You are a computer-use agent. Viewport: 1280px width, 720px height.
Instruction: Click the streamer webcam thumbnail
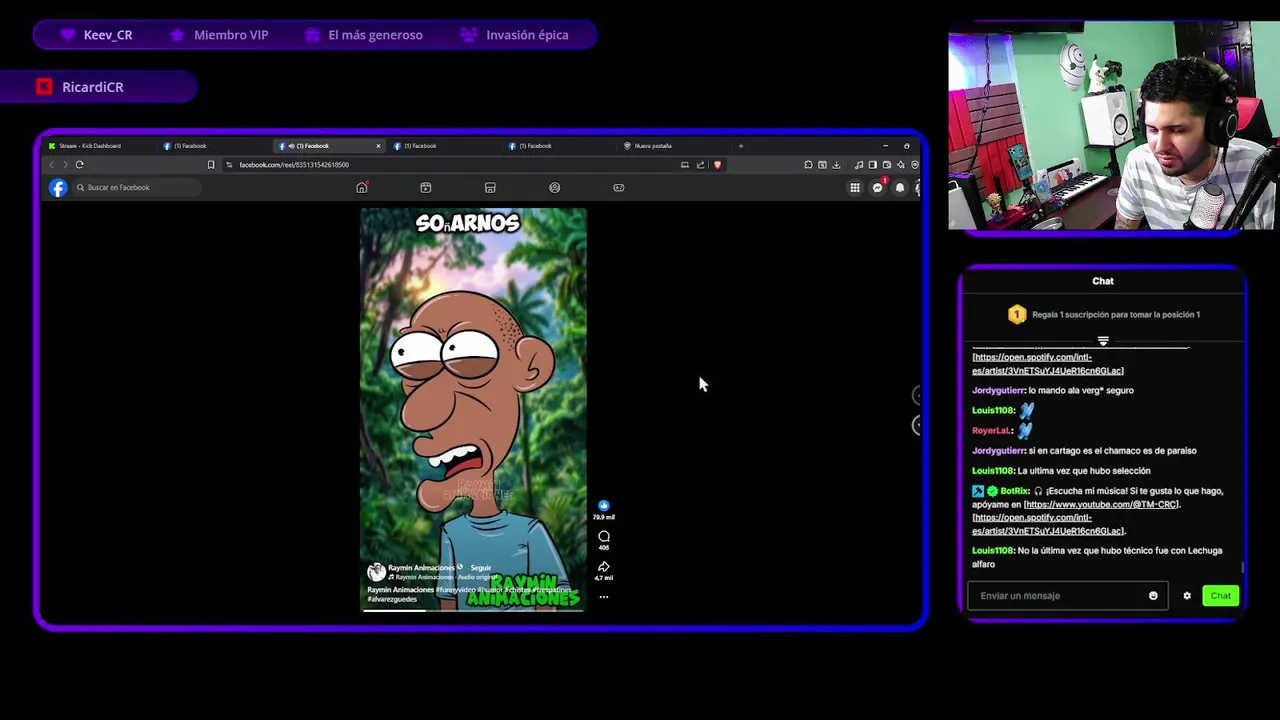point(1112,127)
